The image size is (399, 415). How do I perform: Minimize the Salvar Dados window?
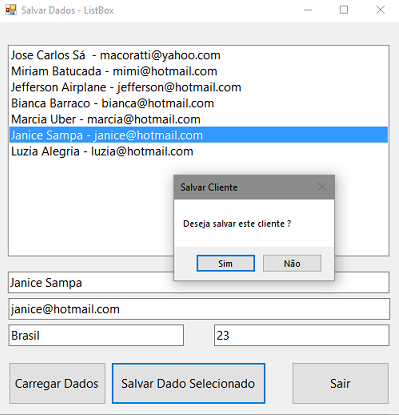coord(308,10)
